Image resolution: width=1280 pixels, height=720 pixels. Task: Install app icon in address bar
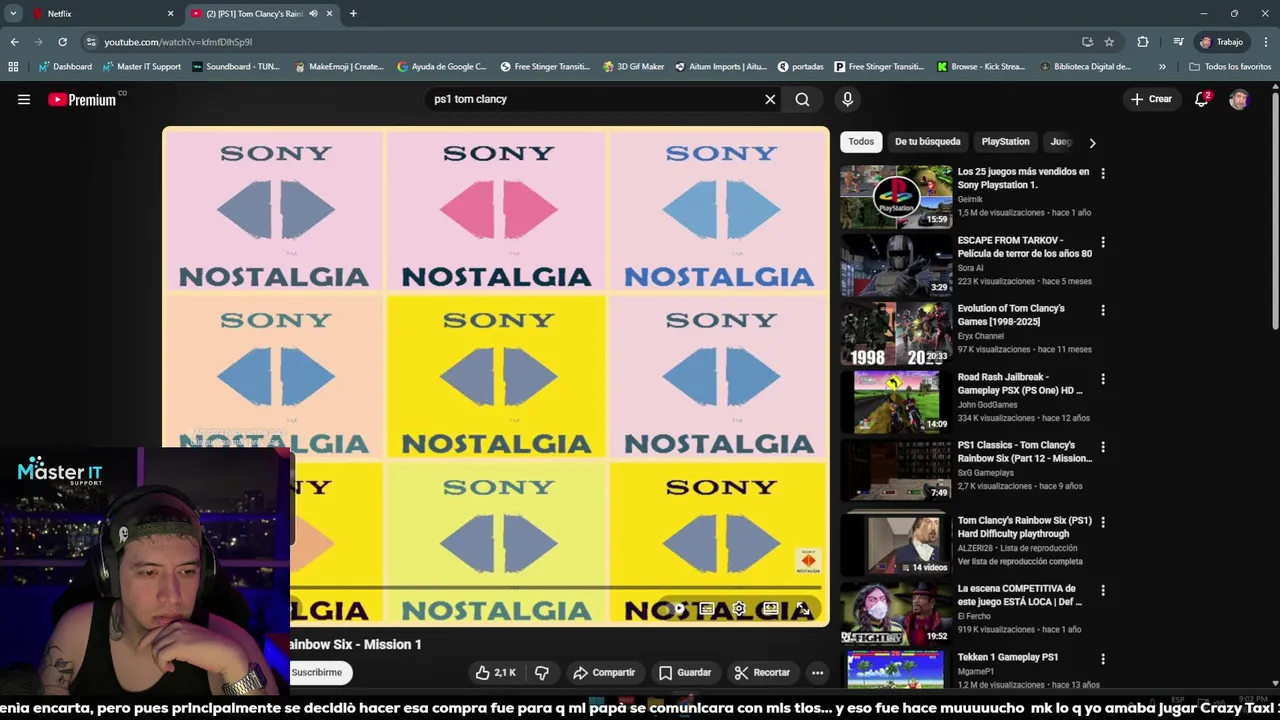coord(1087,42)
